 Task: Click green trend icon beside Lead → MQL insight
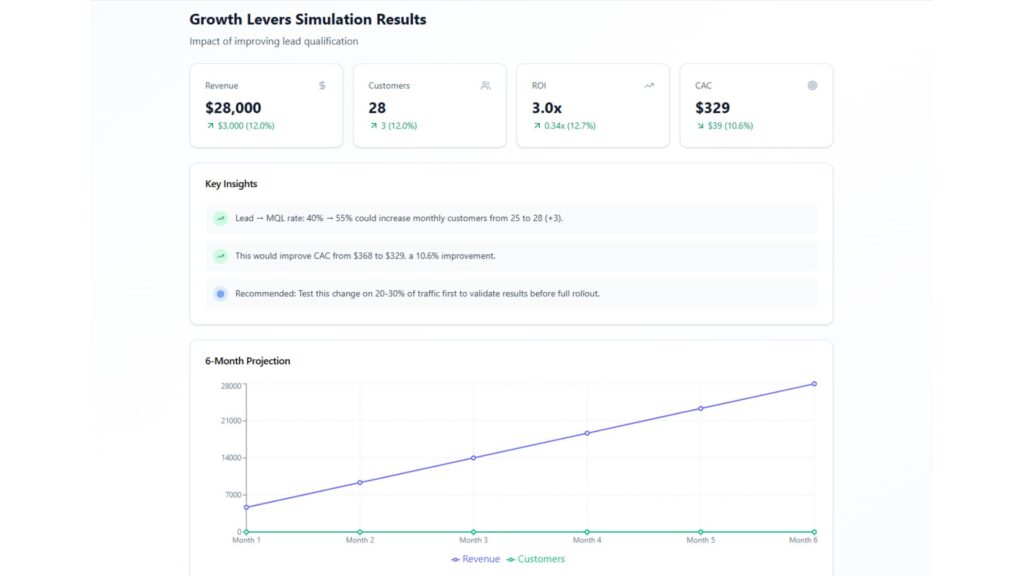click(220, 218)
